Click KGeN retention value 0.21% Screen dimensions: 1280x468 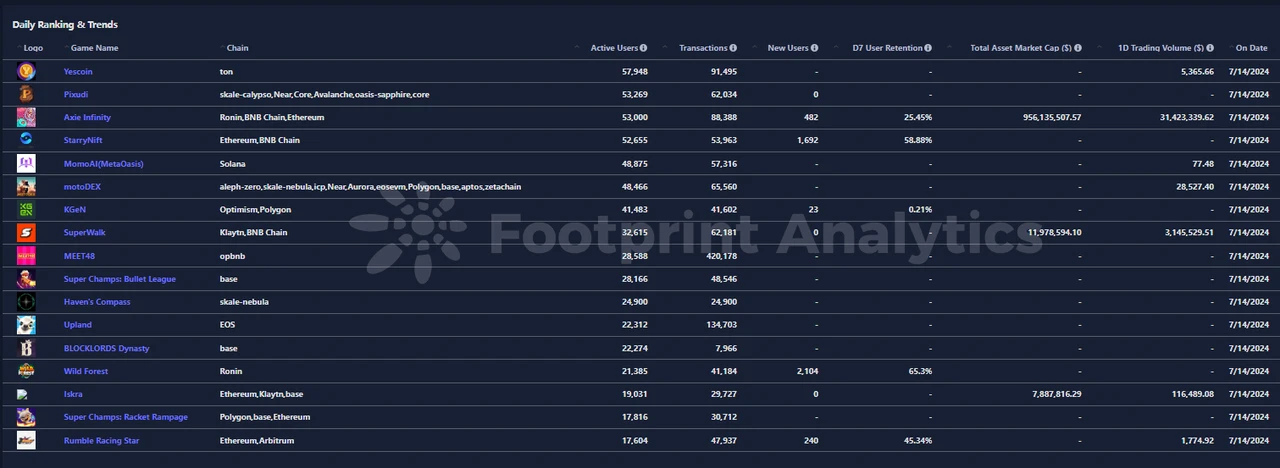(920, 209)
